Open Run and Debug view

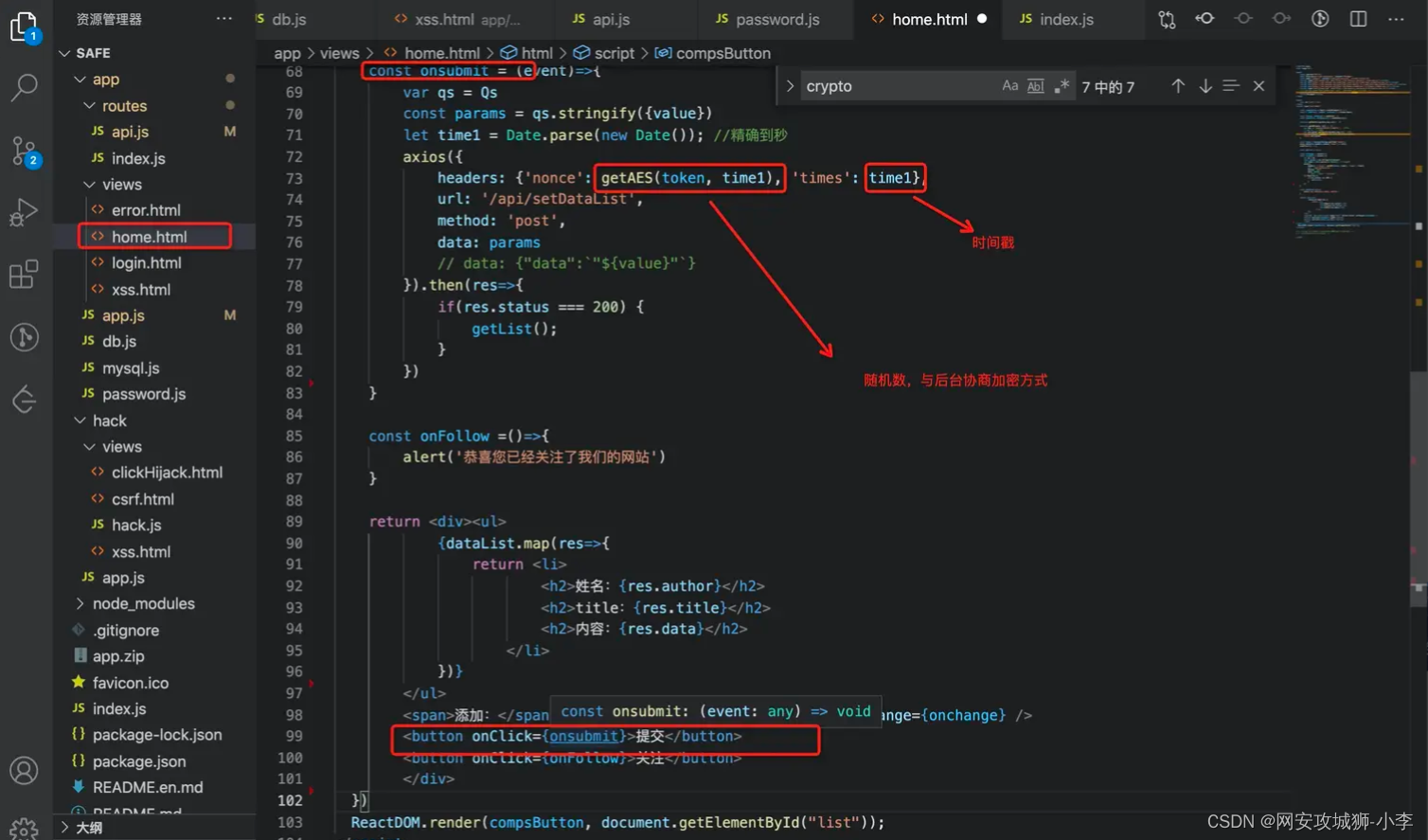click(25, 212)
